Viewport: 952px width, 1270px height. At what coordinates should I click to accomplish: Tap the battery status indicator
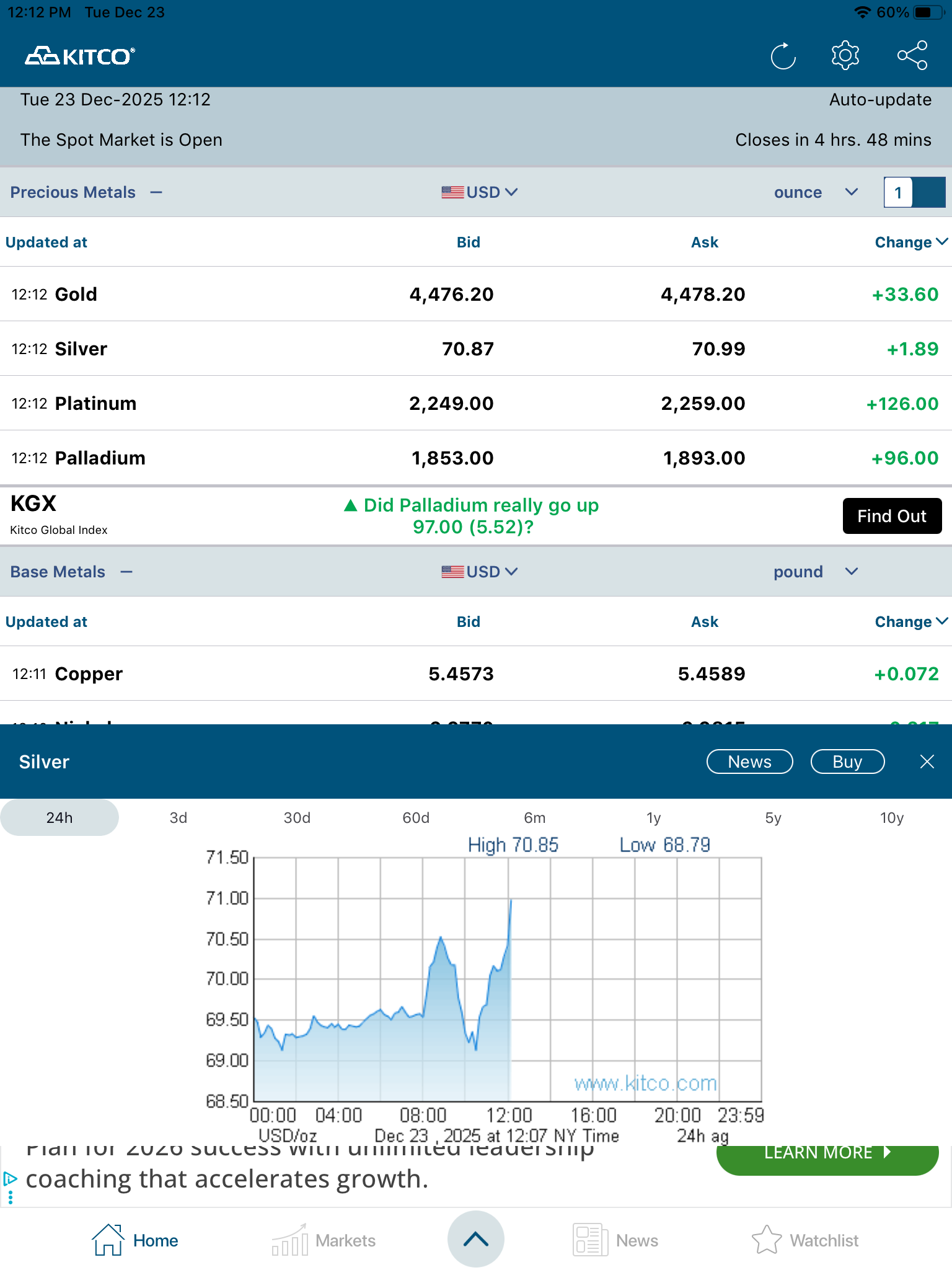tap(929, 12)
